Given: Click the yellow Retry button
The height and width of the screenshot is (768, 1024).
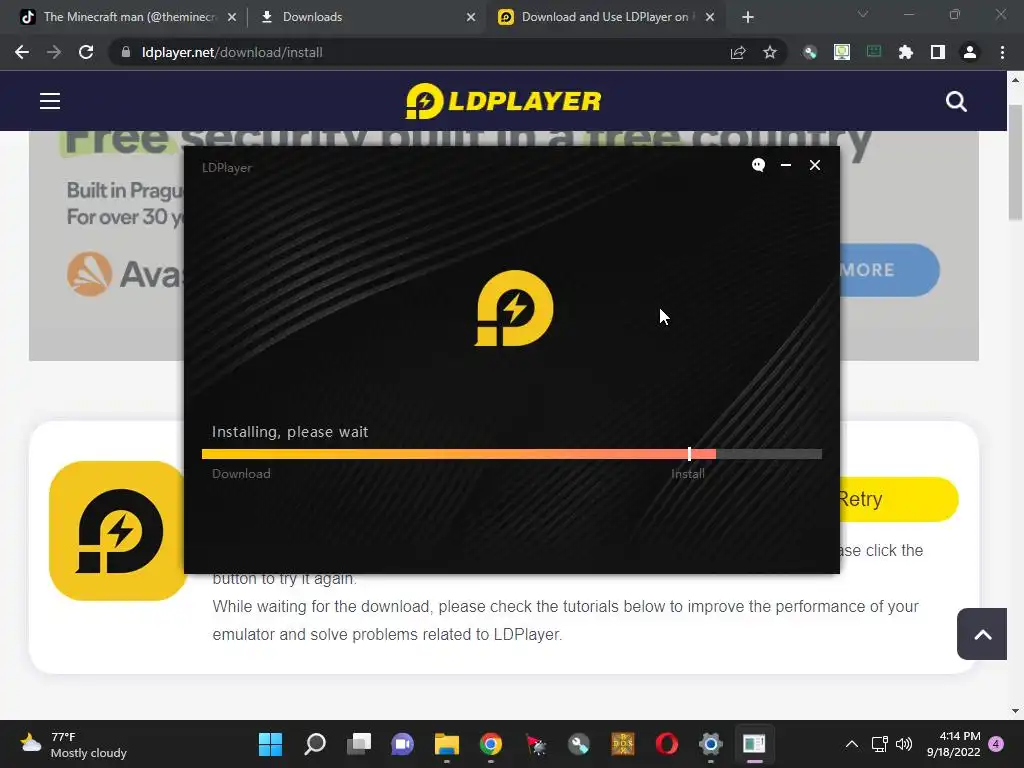Looking at the screenshot, I should coord(899,499).
